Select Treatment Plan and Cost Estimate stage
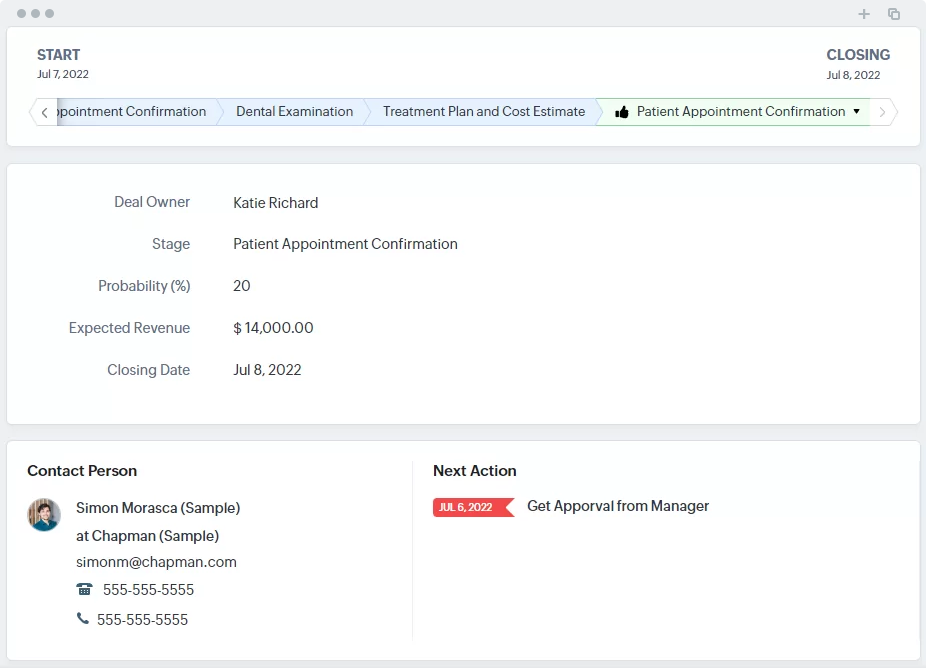 (x=483, y=112)
